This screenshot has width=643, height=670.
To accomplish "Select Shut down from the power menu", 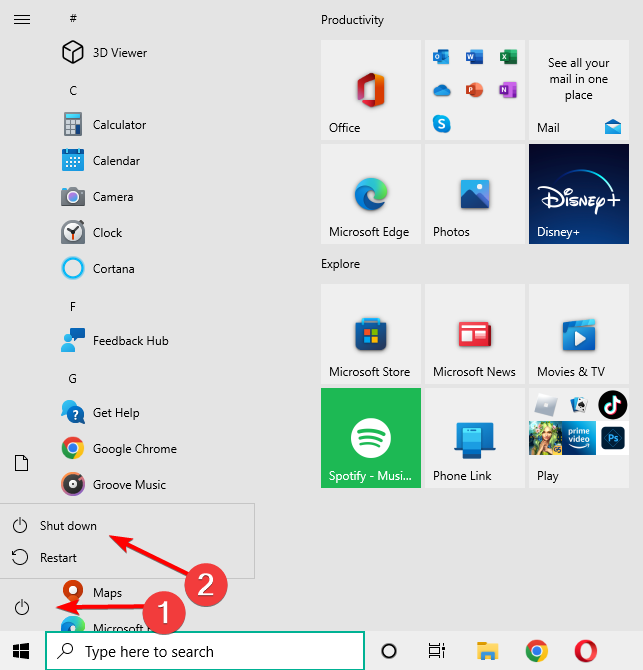I will pos(127,526).
